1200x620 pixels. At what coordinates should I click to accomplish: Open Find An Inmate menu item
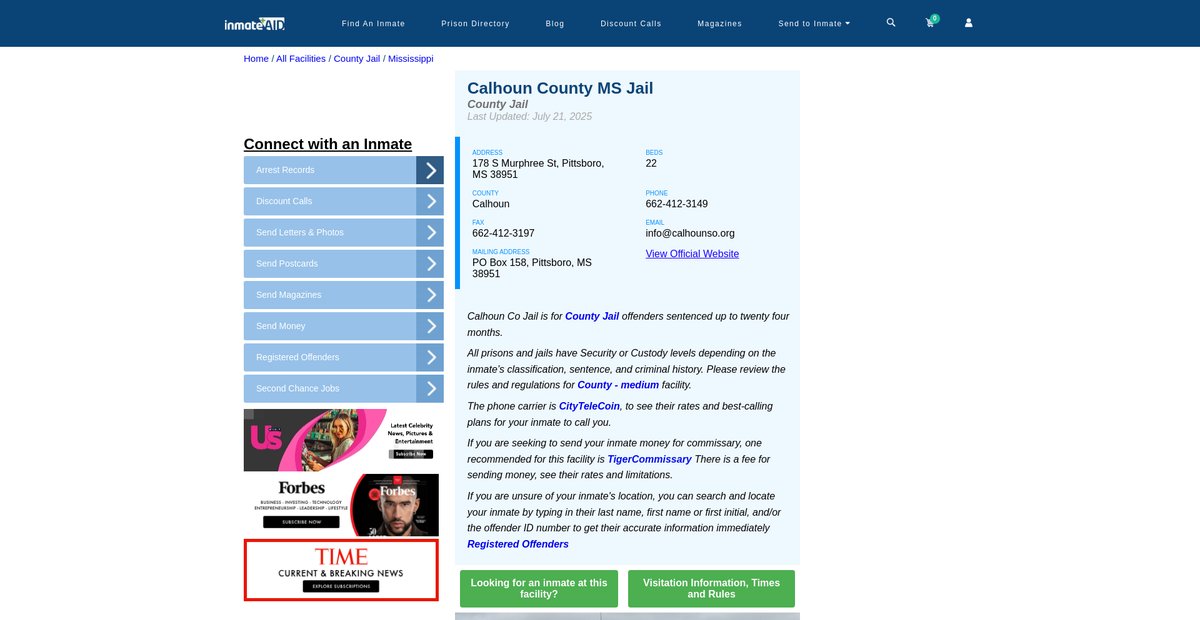[373, 23]
